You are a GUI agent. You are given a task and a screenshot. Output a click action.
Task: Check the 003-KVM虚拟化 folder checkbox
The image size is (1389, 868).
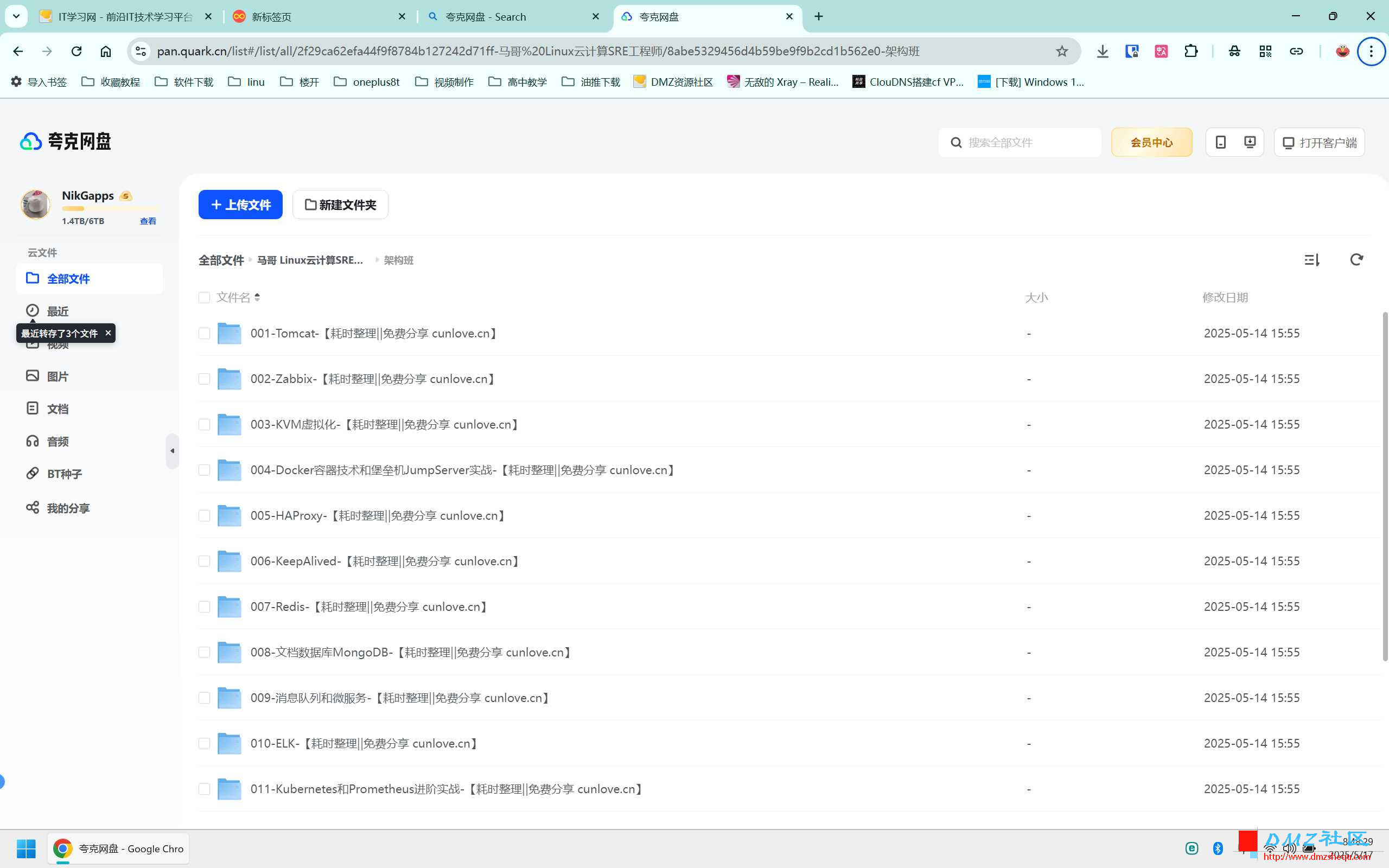click(x=204, y=424)
